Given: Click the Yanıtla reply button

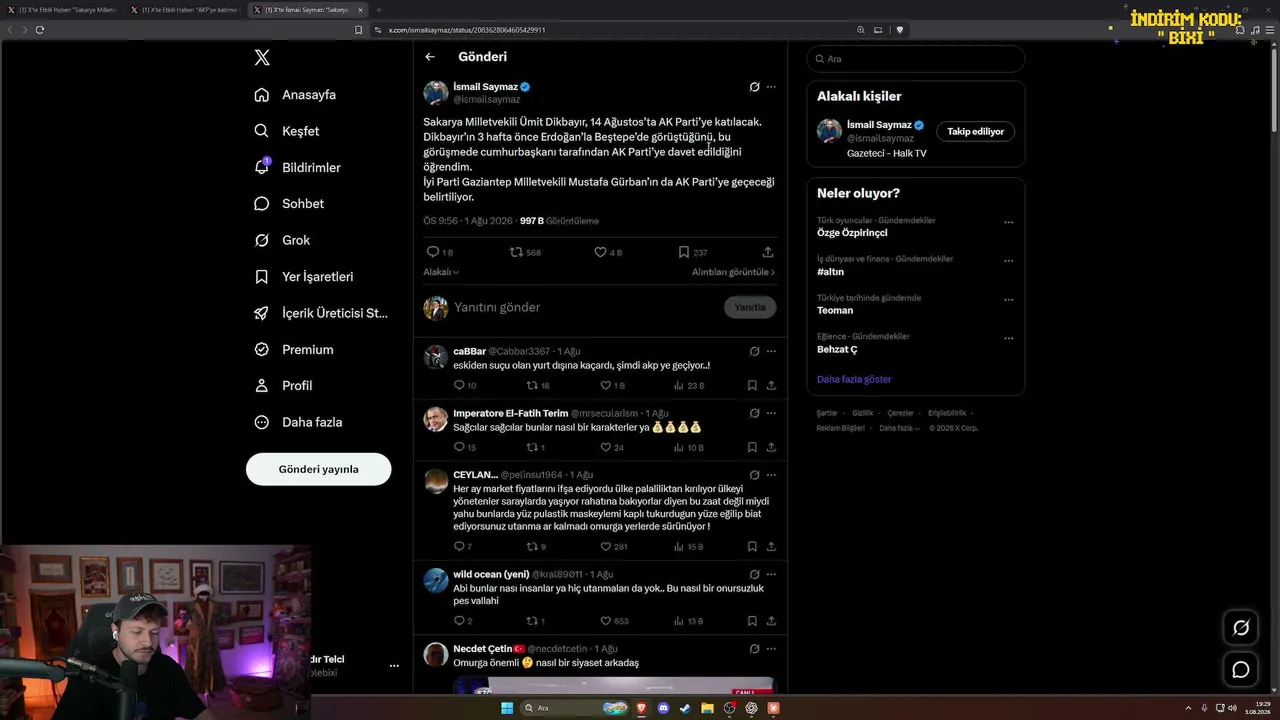Looking at the screenshot, I should point(750,307).
